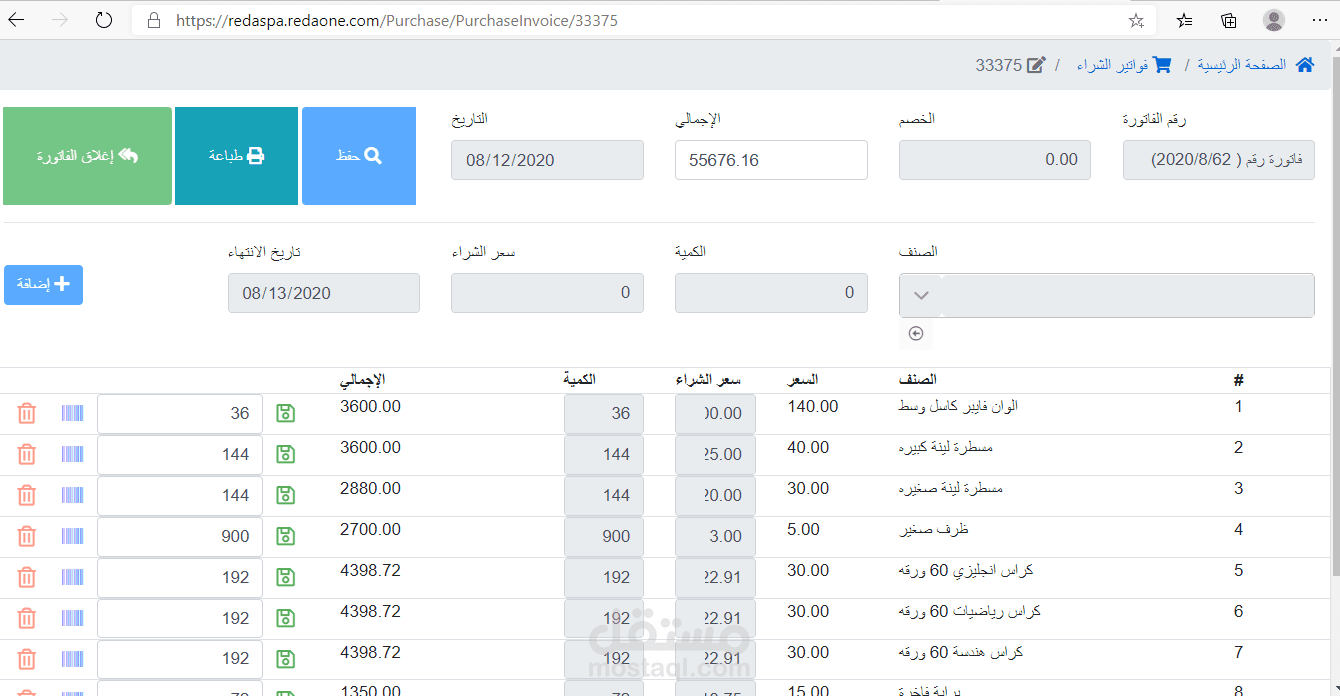Show the barcode for row 3
The width and height of the screenshot is (1340, 696).
tap(72, 495)
